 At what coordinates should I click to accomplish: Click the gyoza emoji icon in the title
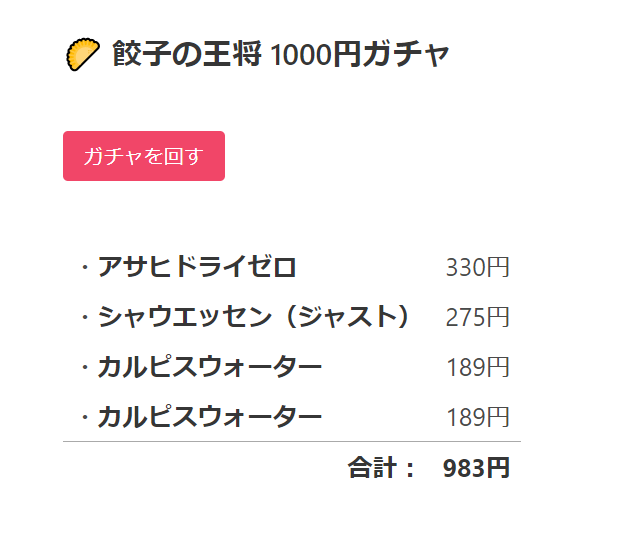83,54
